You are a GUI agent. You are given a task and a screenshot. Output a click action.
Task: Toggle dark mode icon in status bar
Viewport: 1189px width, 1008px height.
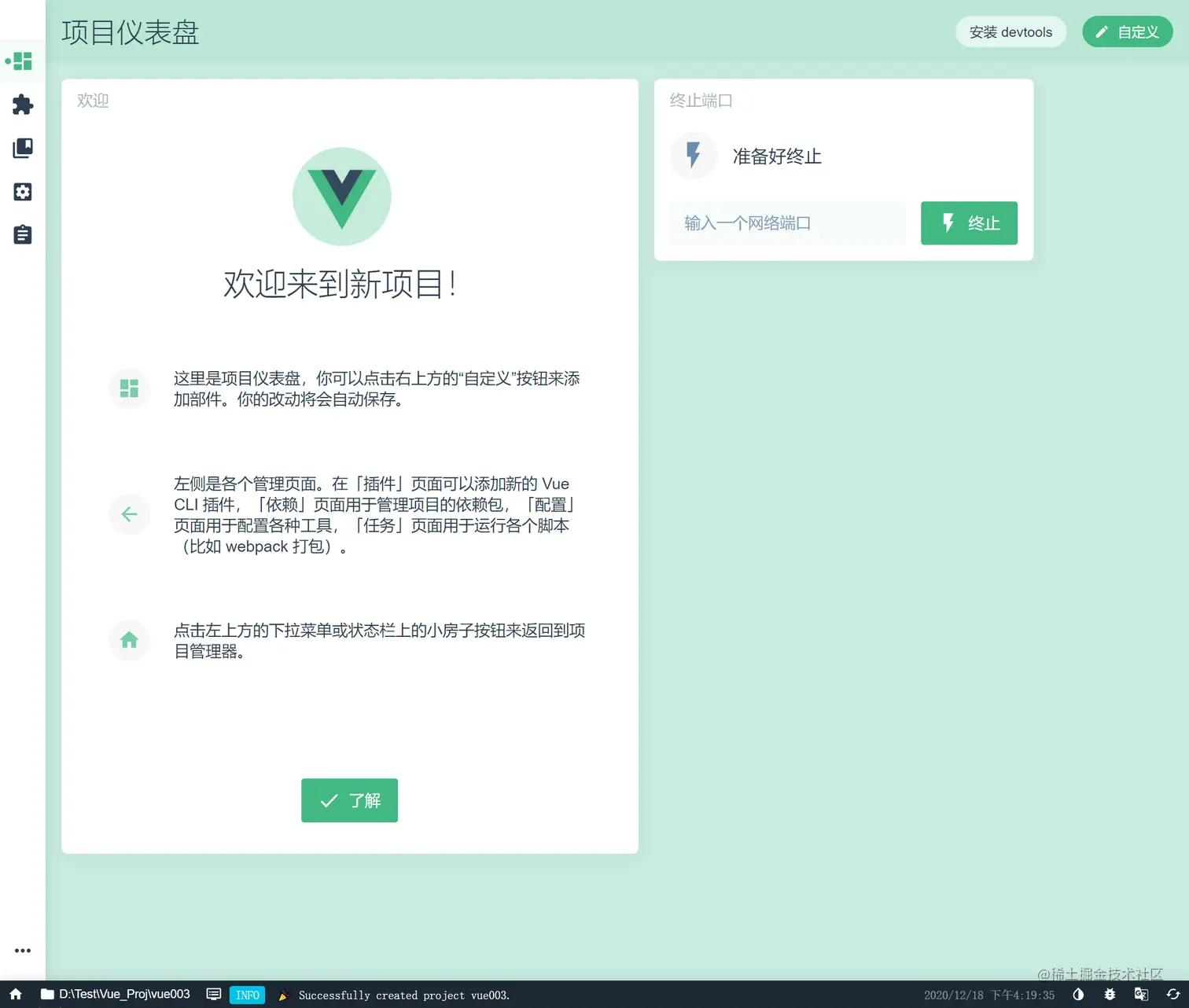click(1078, 995)
